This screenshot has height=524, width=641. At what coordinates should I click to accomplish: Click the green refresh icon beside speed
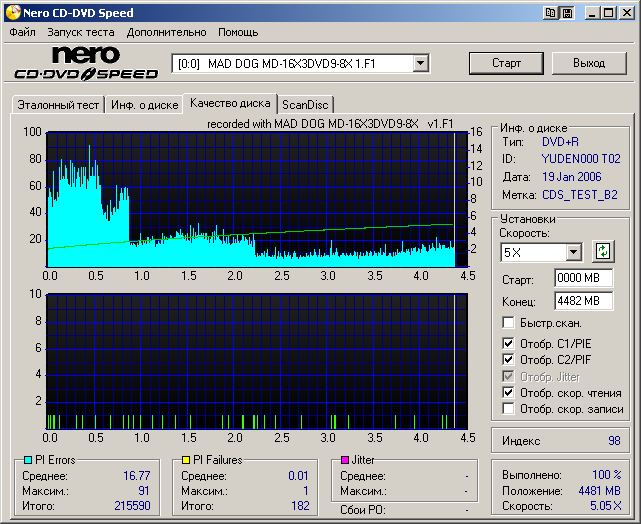click(602, 251)
